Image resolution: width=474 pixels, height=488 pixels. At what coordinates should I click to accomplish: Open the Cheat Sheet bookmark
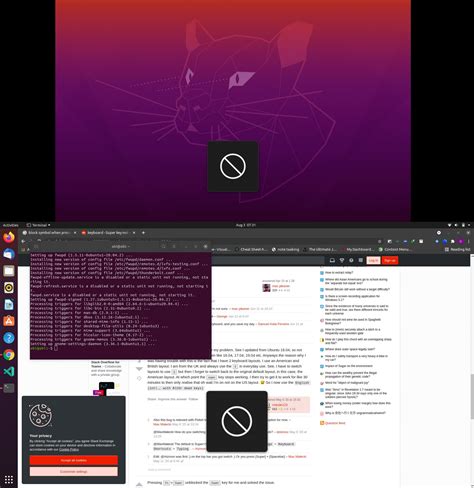(x=252, y=249)
